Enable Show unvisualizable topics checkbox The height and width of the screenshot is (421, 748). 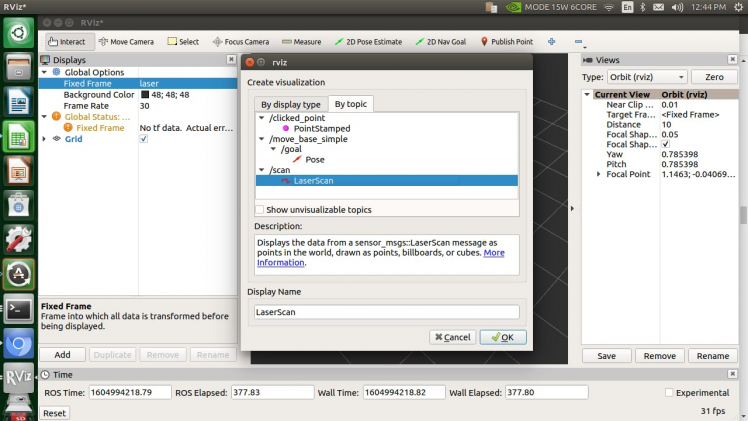point(260,209)
